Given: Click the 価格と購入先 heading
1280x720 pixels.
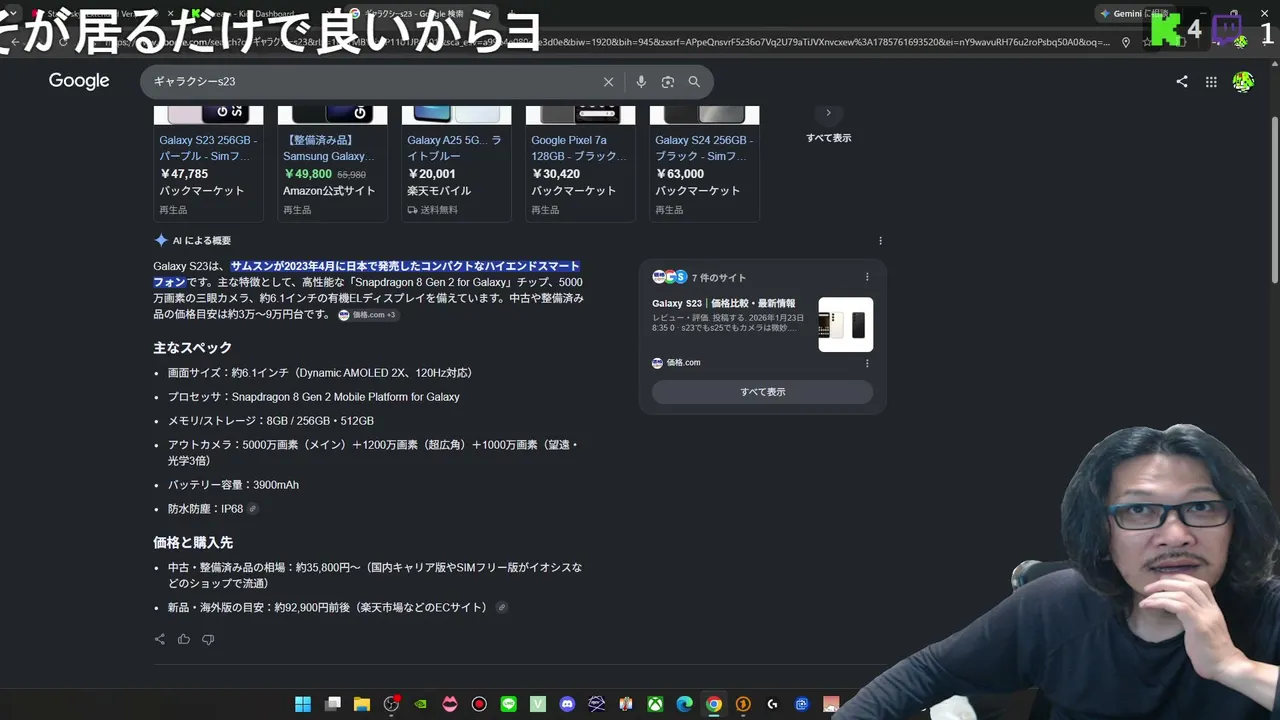Looking at the screenshot, I should coord(193,543).
